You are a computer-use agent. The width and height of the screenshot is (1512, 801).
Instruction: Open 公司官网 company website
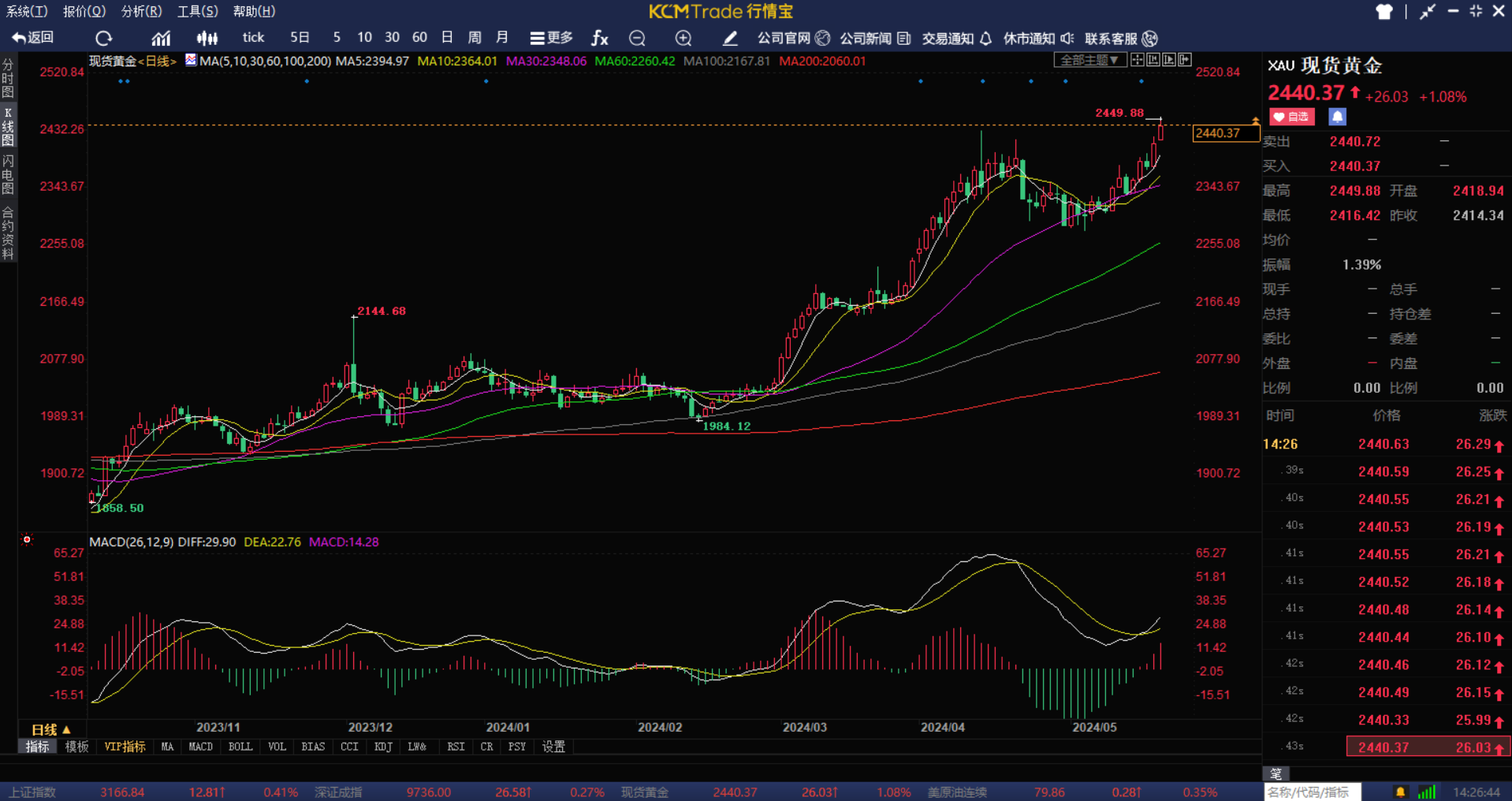click(x=793, y=38)
